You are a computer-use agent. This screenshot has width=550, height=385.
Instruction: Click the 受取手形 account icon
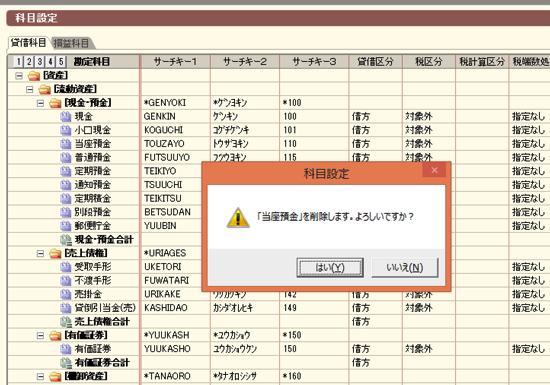point(66,267)
